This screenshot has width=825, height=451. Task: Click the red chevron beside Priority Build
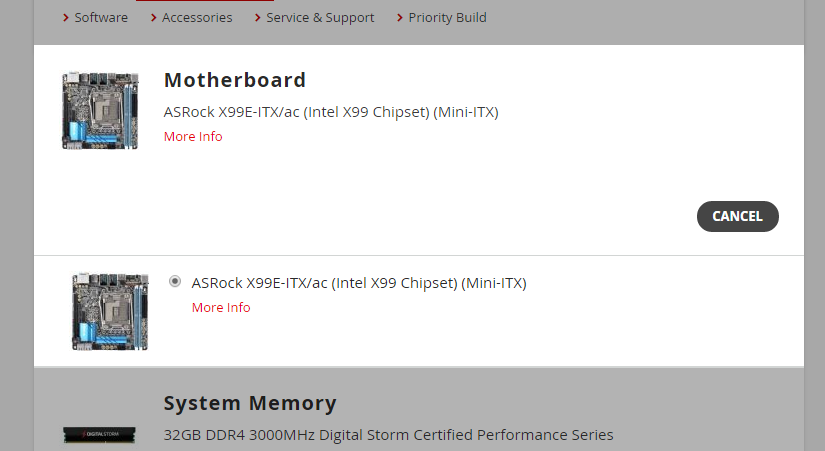click(x=400, y=18)
